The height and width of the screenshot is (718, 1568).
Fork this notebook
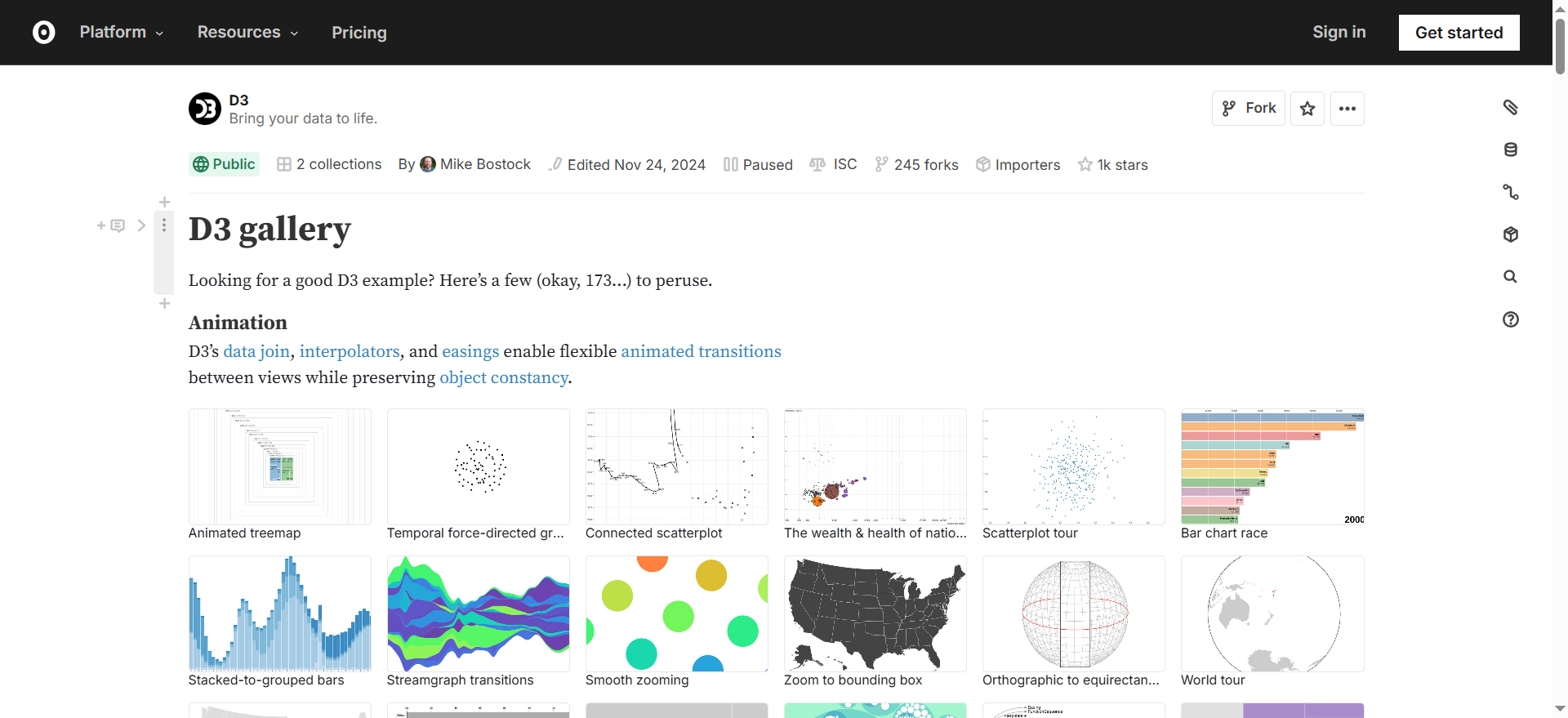pyautogui.click(x=1249, y=109)
